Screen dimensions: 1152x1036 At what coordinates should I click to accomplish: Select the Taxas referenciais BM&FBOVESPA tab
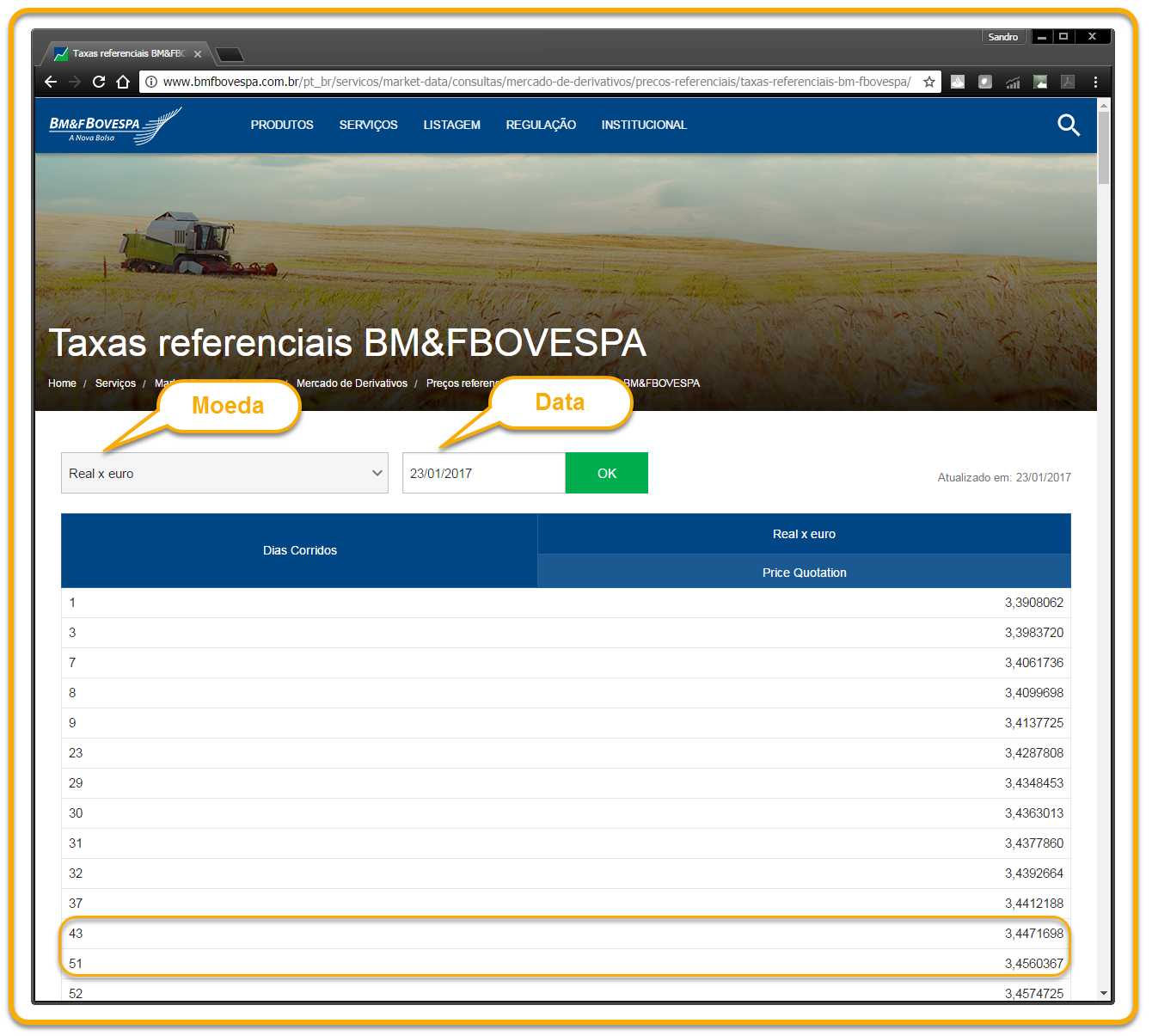[126, 53]
